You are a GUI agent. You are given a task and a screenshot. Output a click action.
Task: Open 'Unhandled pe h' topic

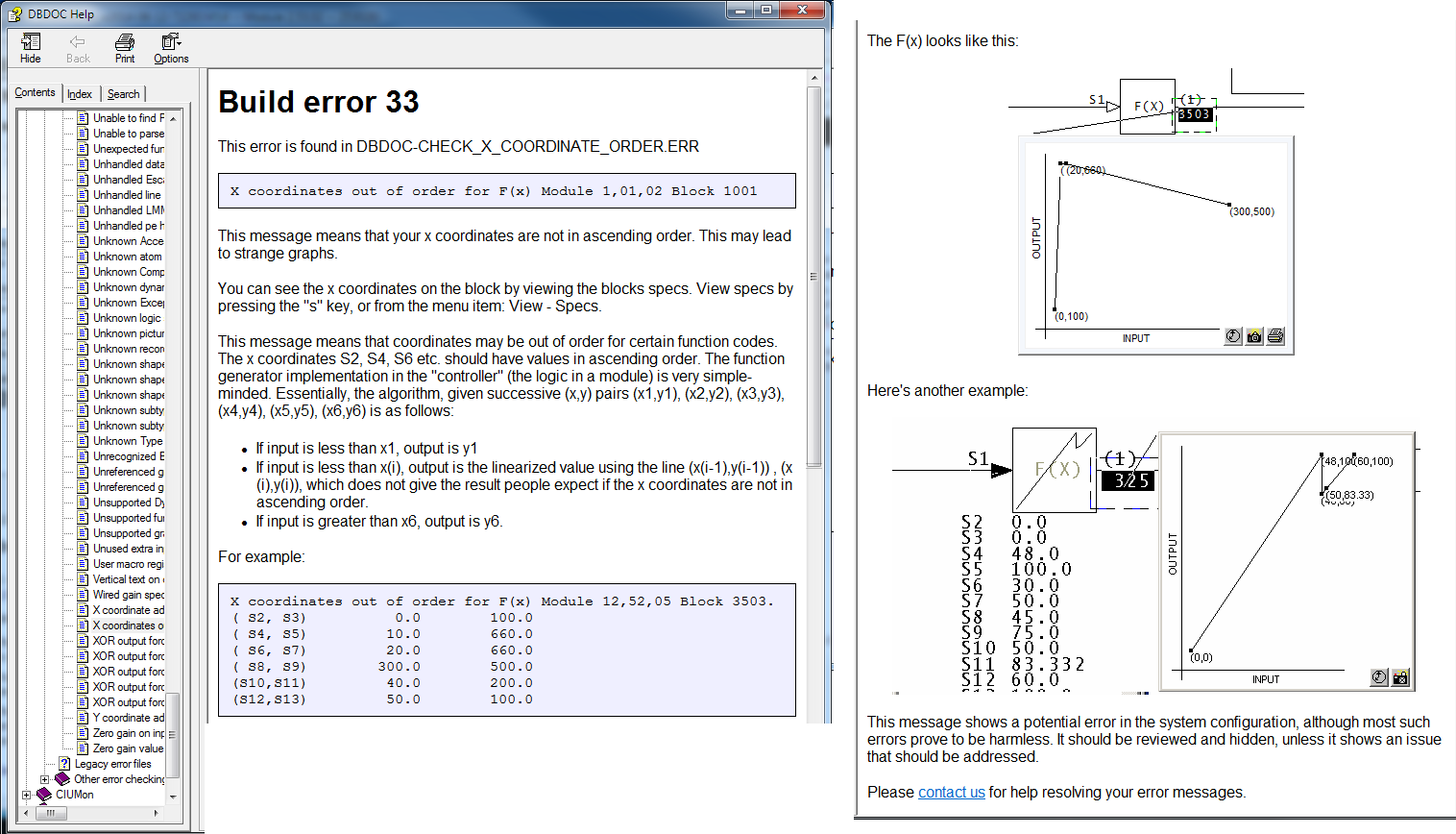click(129, 226)
